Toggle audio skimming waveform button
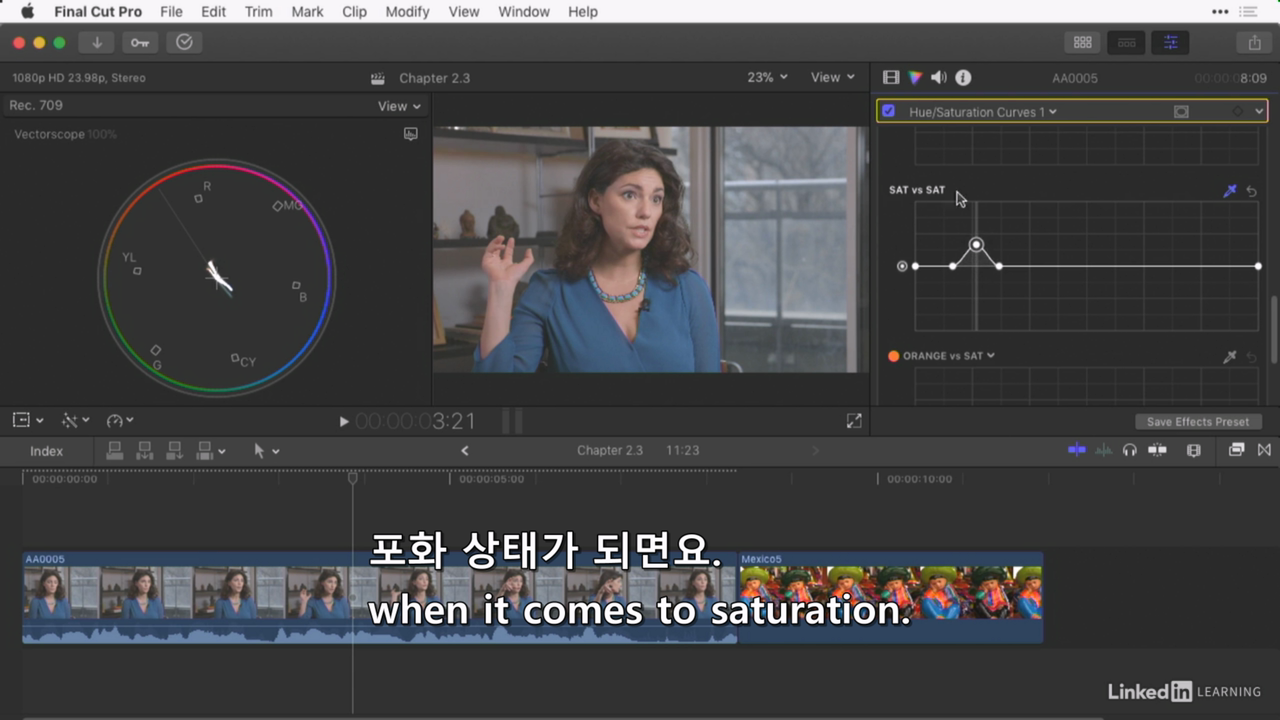1280x720 pixels. click(1104, 450)
